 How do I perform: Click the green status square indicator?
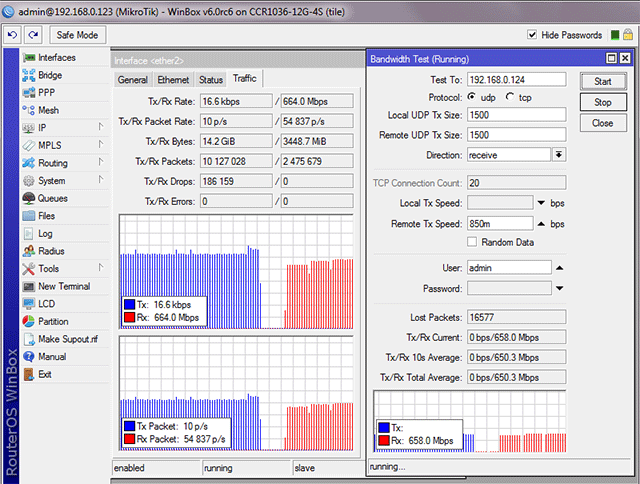(615, 35)
